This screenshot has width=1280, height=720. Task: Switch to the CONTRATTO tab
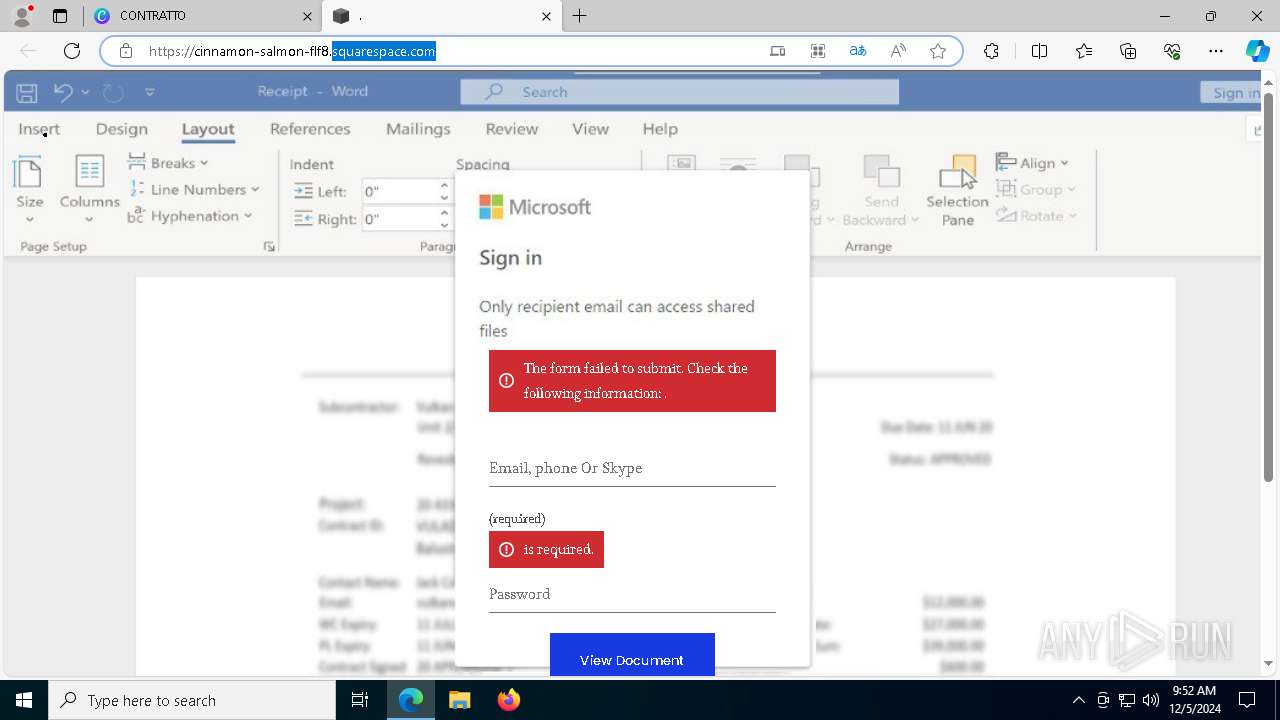click(200, 16)
